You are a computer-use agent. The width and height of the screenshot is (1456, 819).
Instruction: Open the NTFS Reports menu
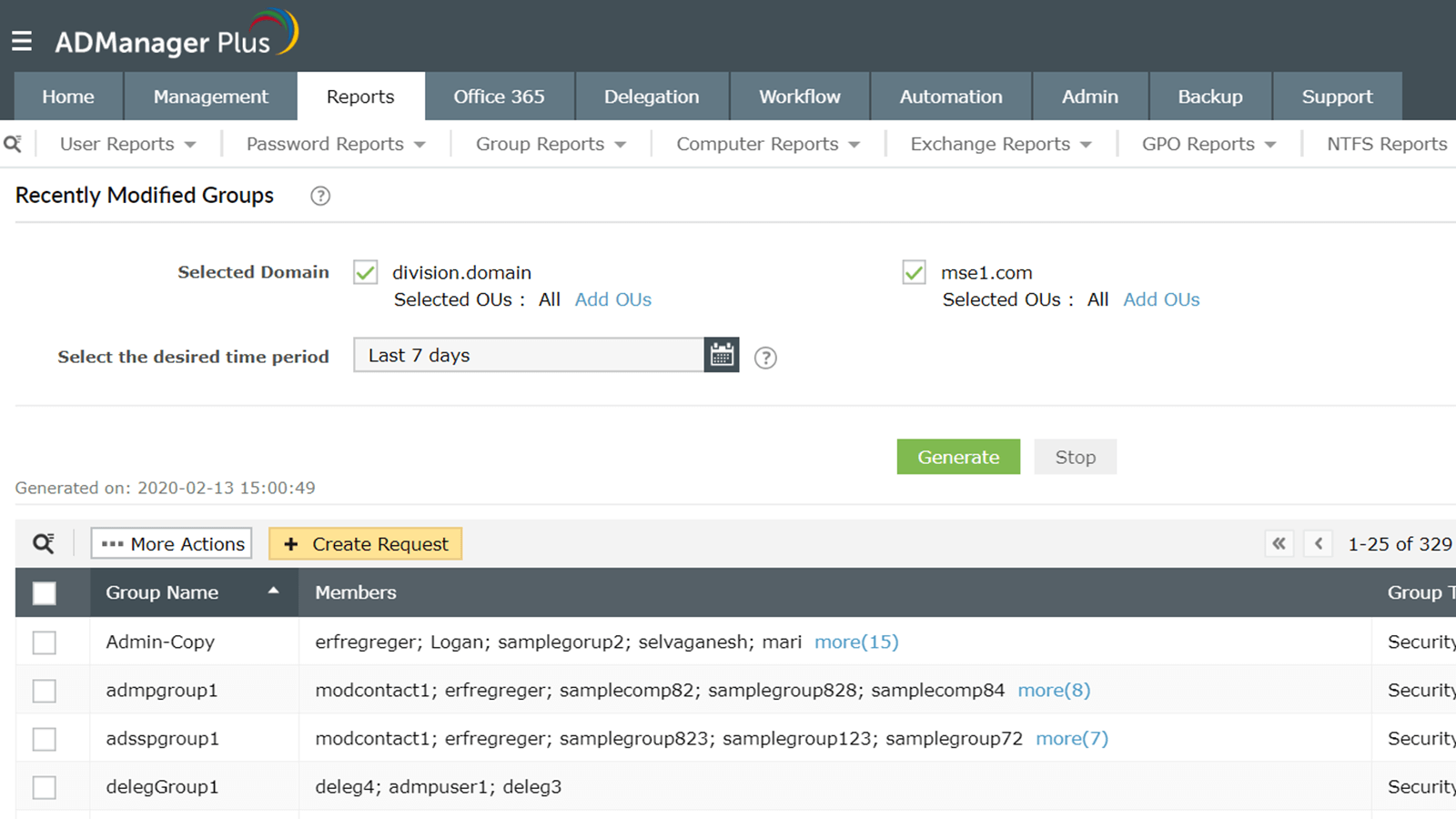(1387, 144)
